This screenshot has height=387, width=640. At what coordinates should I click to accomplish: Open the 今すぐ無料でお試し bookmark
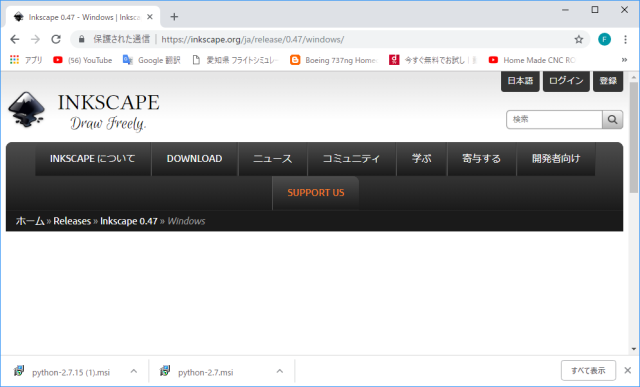coord(433,60)
